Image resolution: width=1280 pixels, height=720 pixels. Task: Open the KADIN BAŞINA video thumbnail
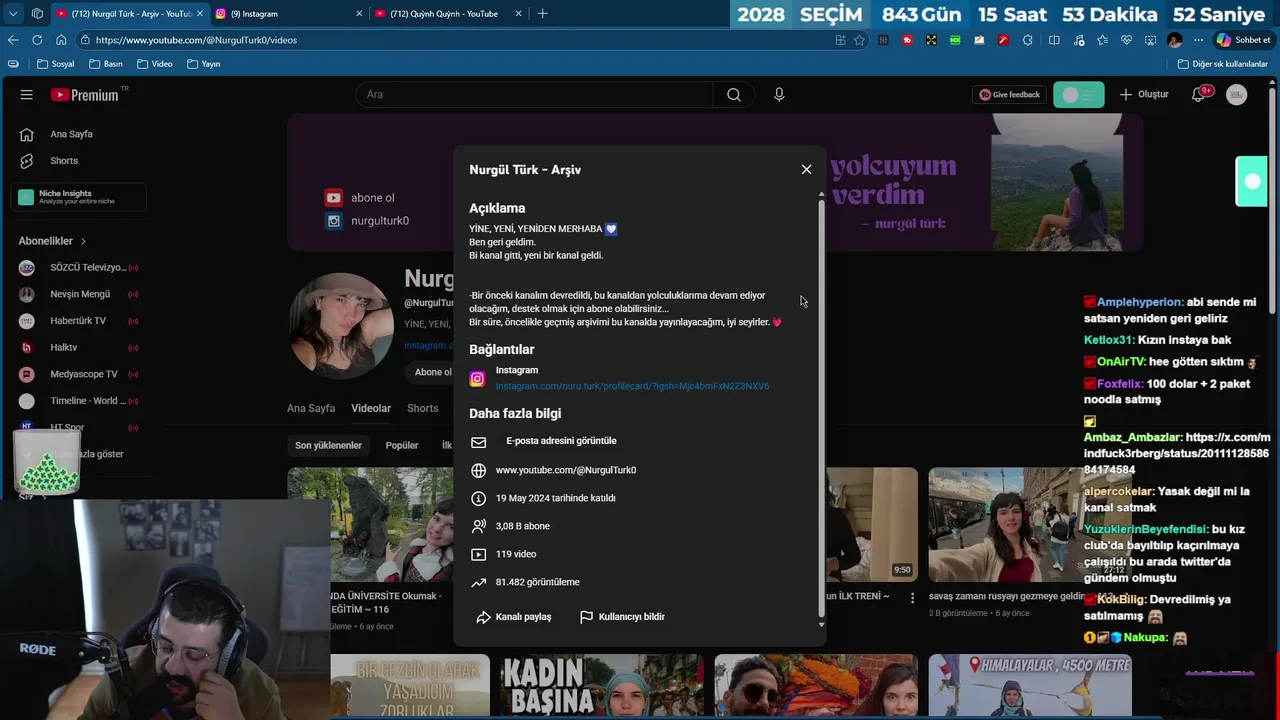coord(602,685)
